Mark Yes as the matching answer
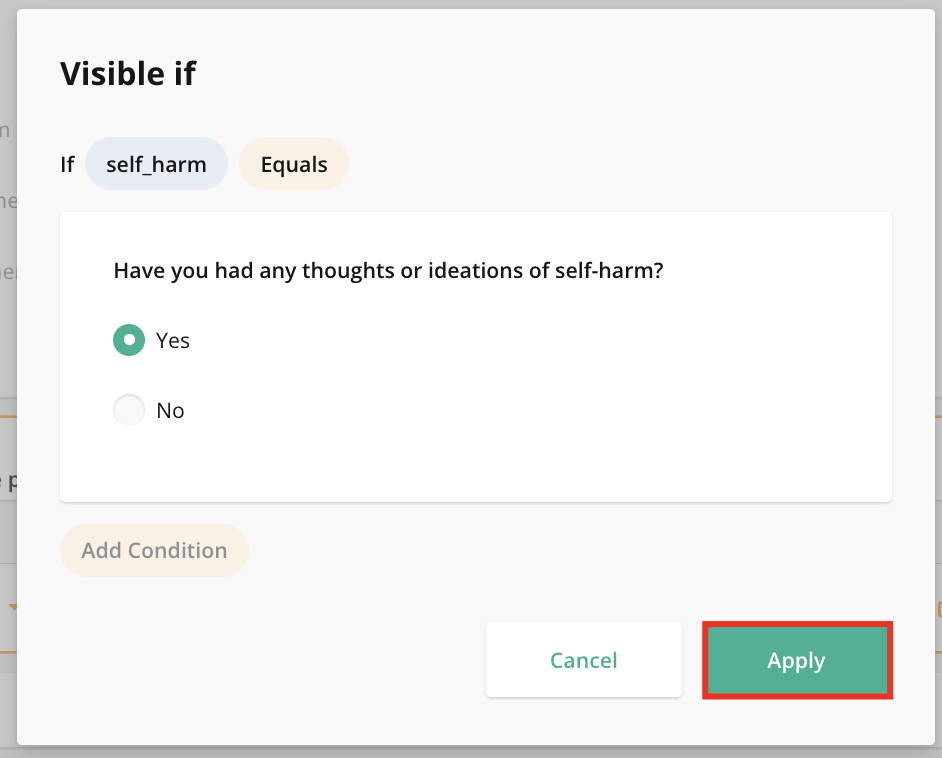Image resolution: width=942 pixels, height=758 pixels. 128,340
